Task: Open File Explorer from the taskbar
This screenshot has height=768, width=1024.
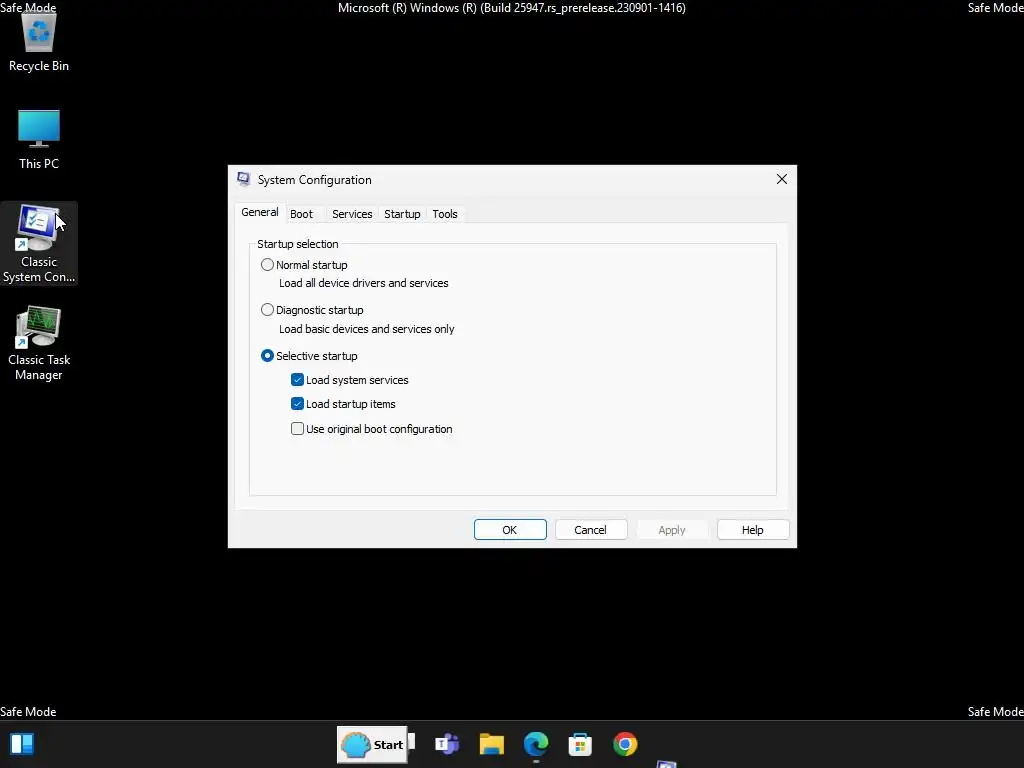Action: [492, 744]
